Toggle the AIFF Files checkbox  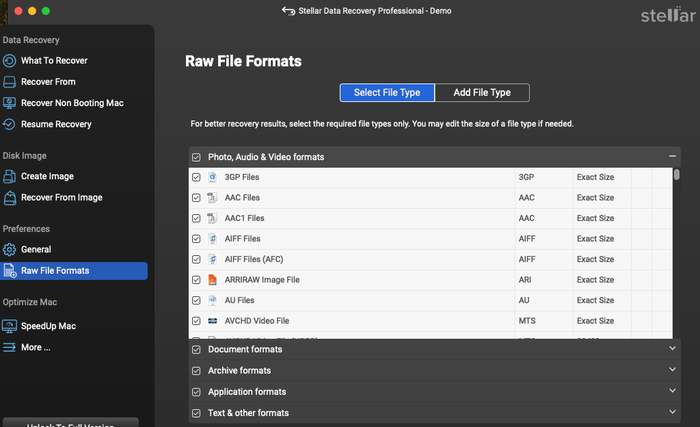196,239
